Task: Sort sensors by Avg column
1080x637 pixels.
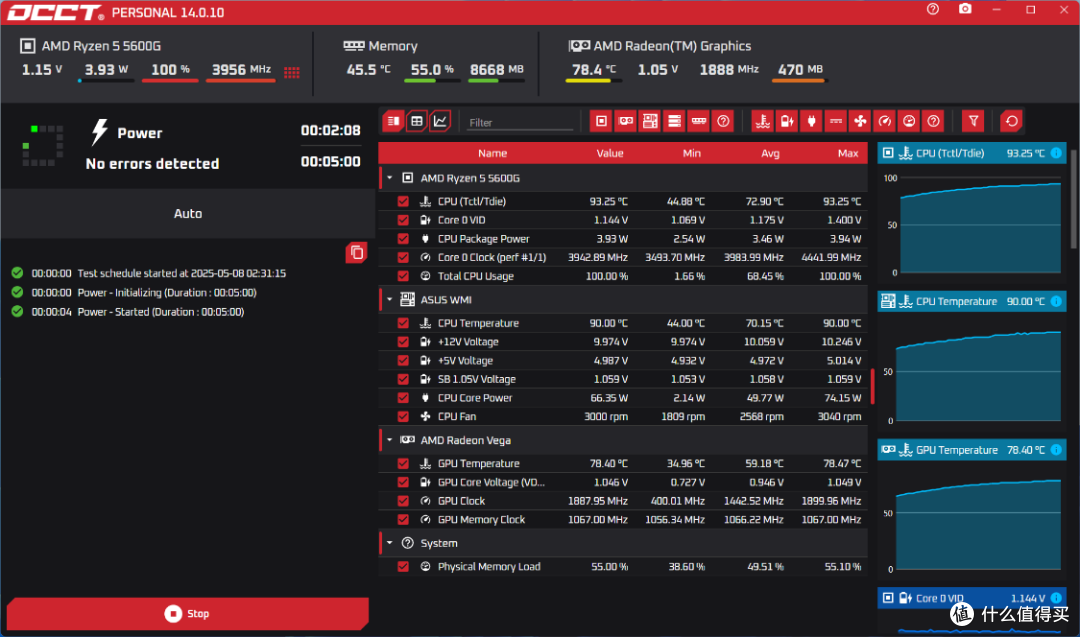Action: (x=770, y=153)
